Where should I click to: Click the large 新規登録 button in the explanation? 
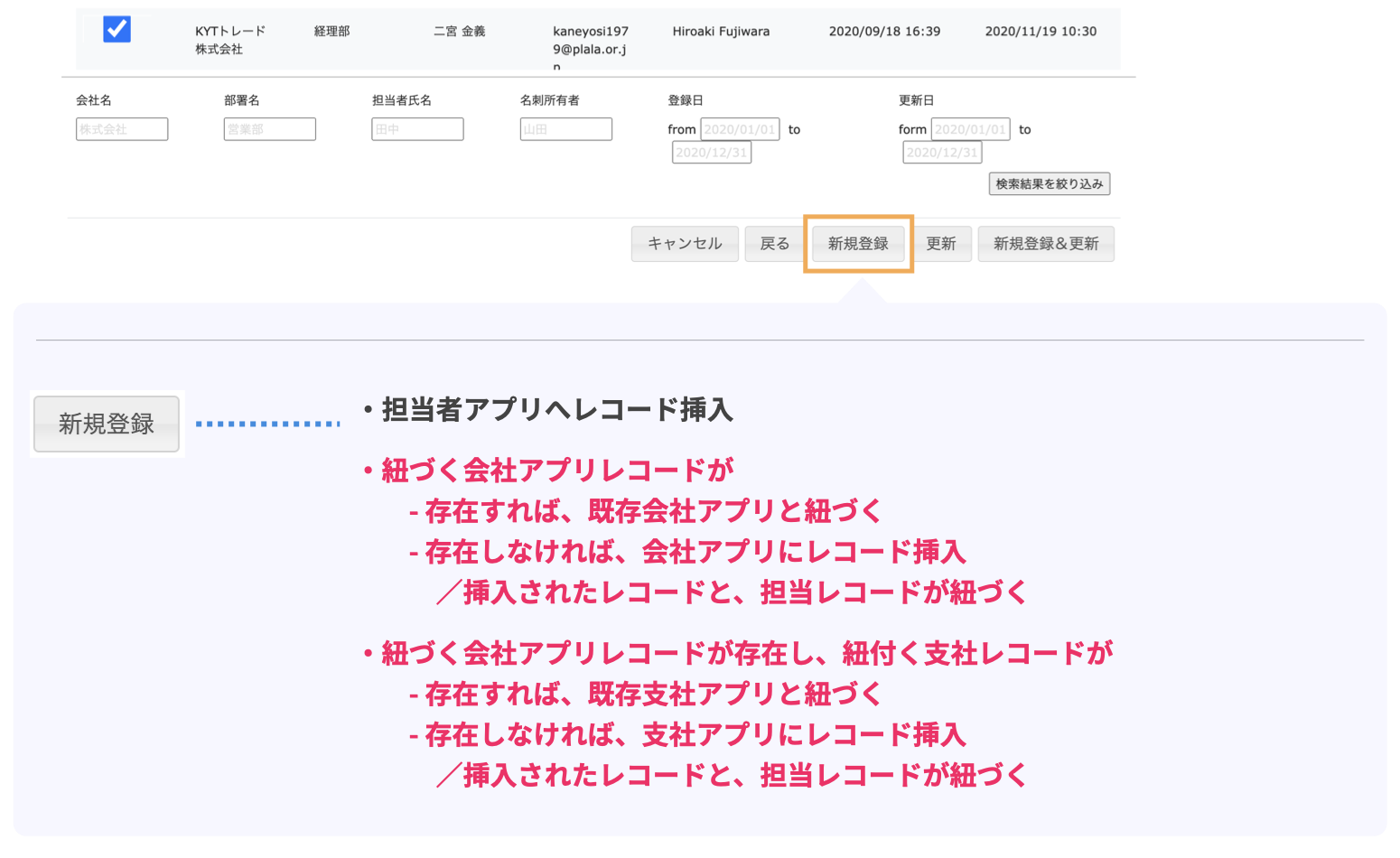(107, 424)
